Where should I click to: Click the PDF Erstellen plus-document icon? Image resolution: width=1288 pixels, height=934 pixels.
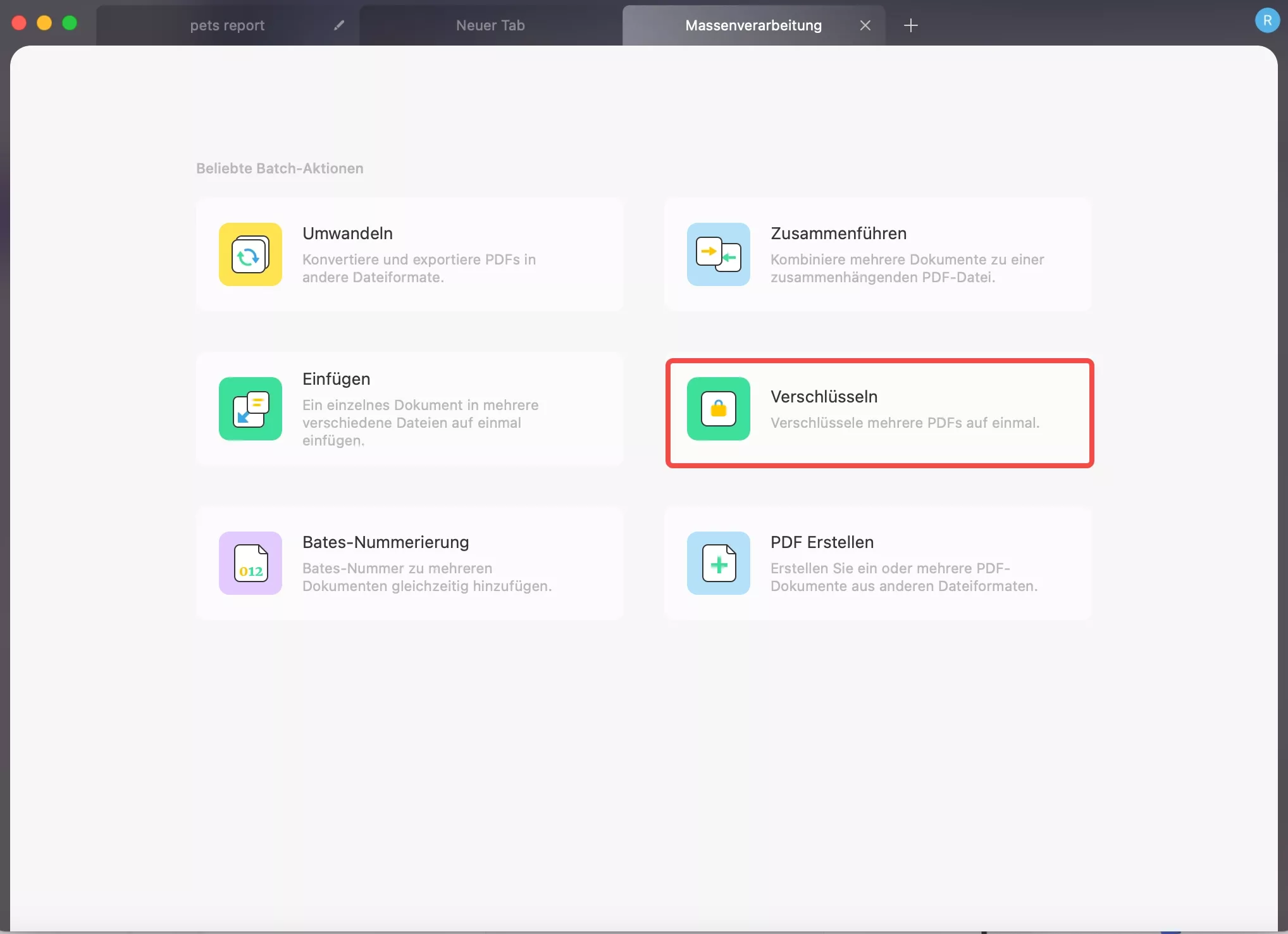tap(719, 563)
